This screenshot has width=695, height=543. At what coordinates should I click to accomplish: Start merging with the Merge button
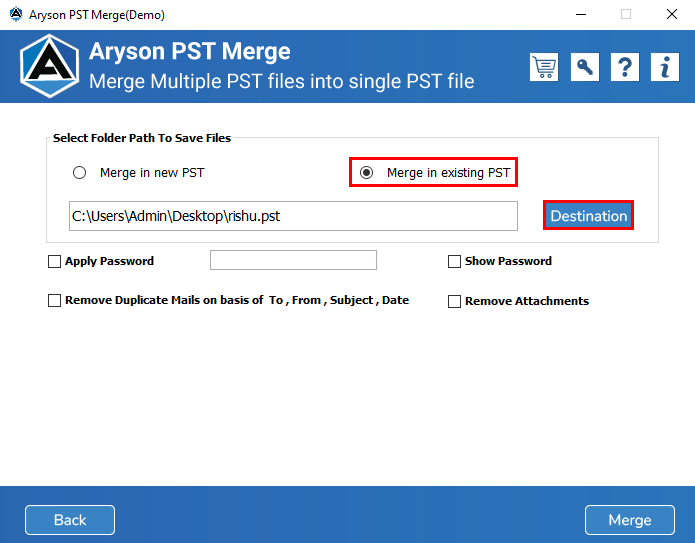tap(630, 520)
